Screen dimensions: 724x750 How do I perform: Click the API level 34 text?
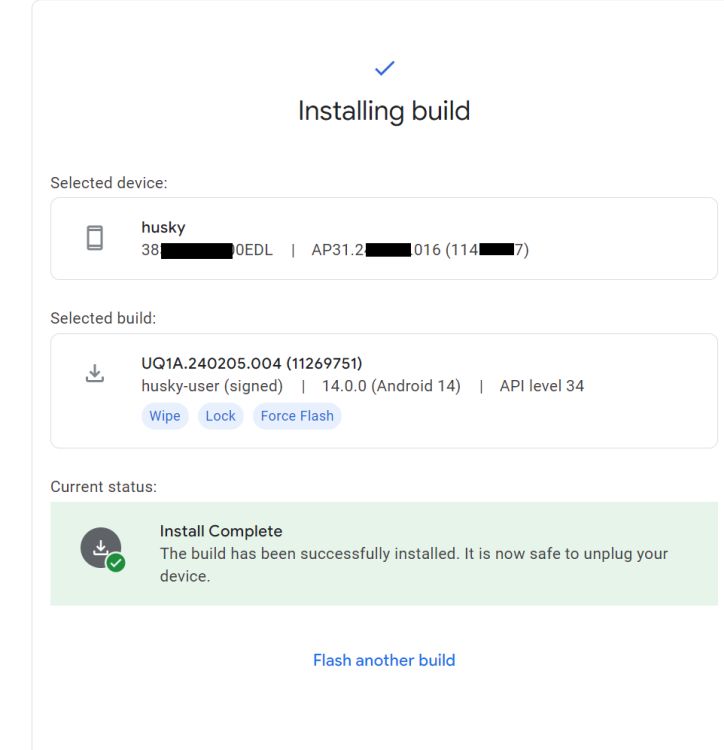[542, 386]
